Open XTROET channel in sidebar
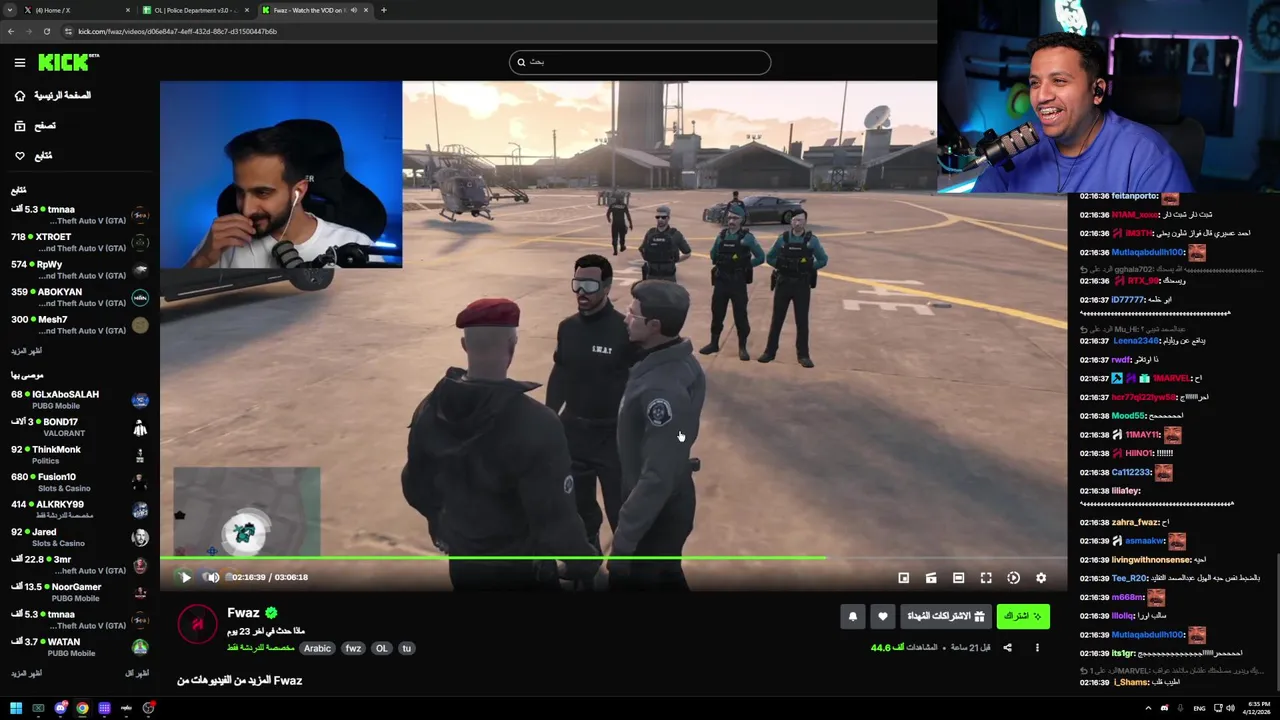The image size is (1280, 720). tap(80, 242)
